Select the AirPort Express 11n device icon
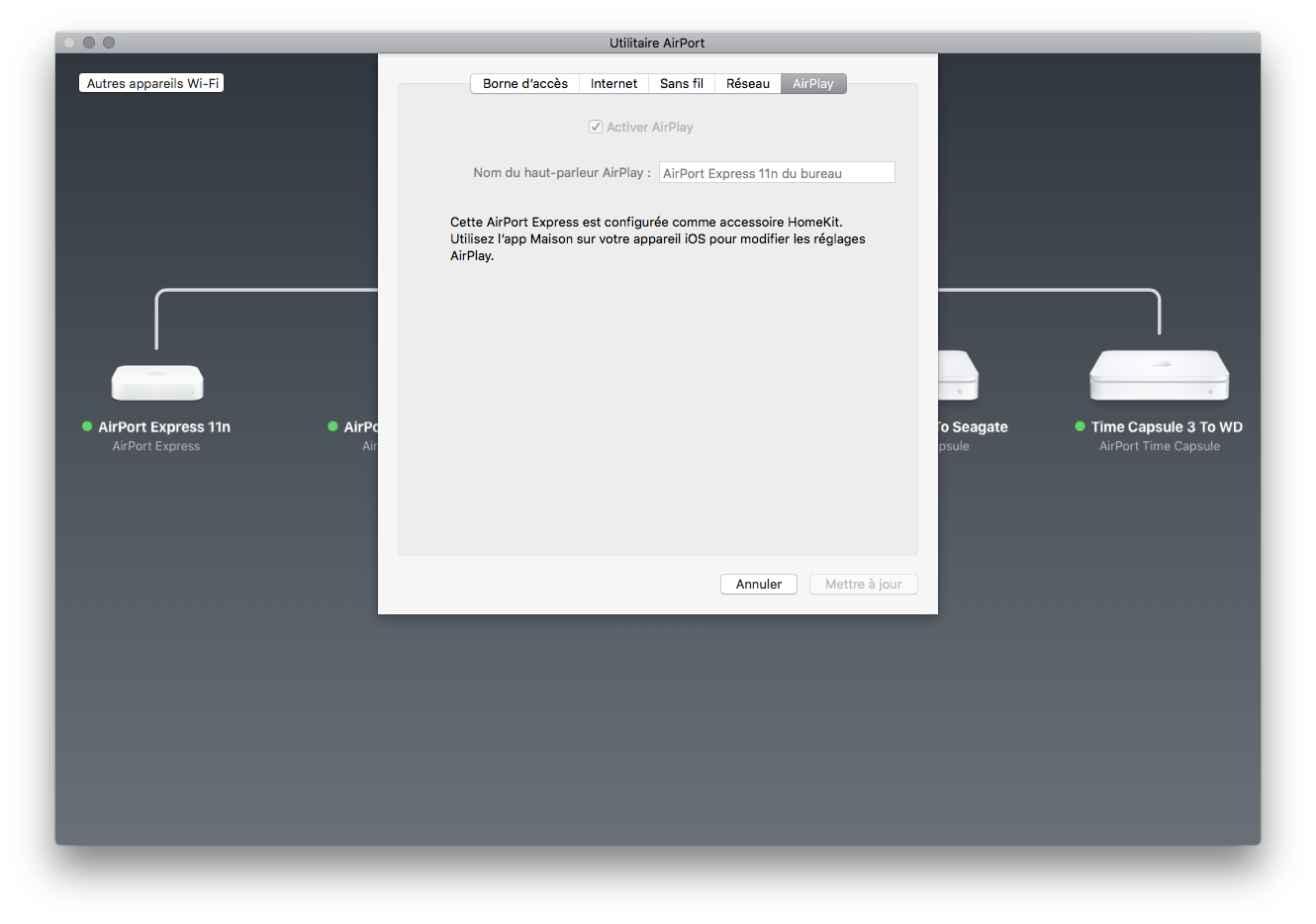The width and height of the screenshot is (1316, 924). (x=157, y=383)
